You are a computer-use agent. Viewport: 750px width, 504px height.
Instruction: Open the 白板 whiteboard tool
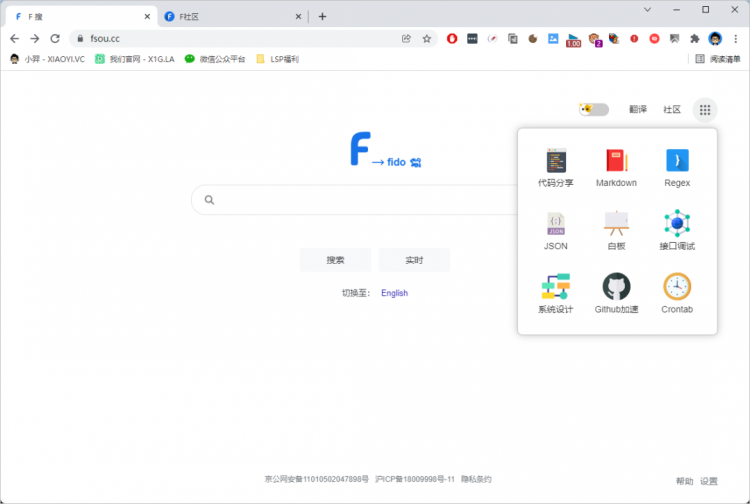[x=616, y=231]
